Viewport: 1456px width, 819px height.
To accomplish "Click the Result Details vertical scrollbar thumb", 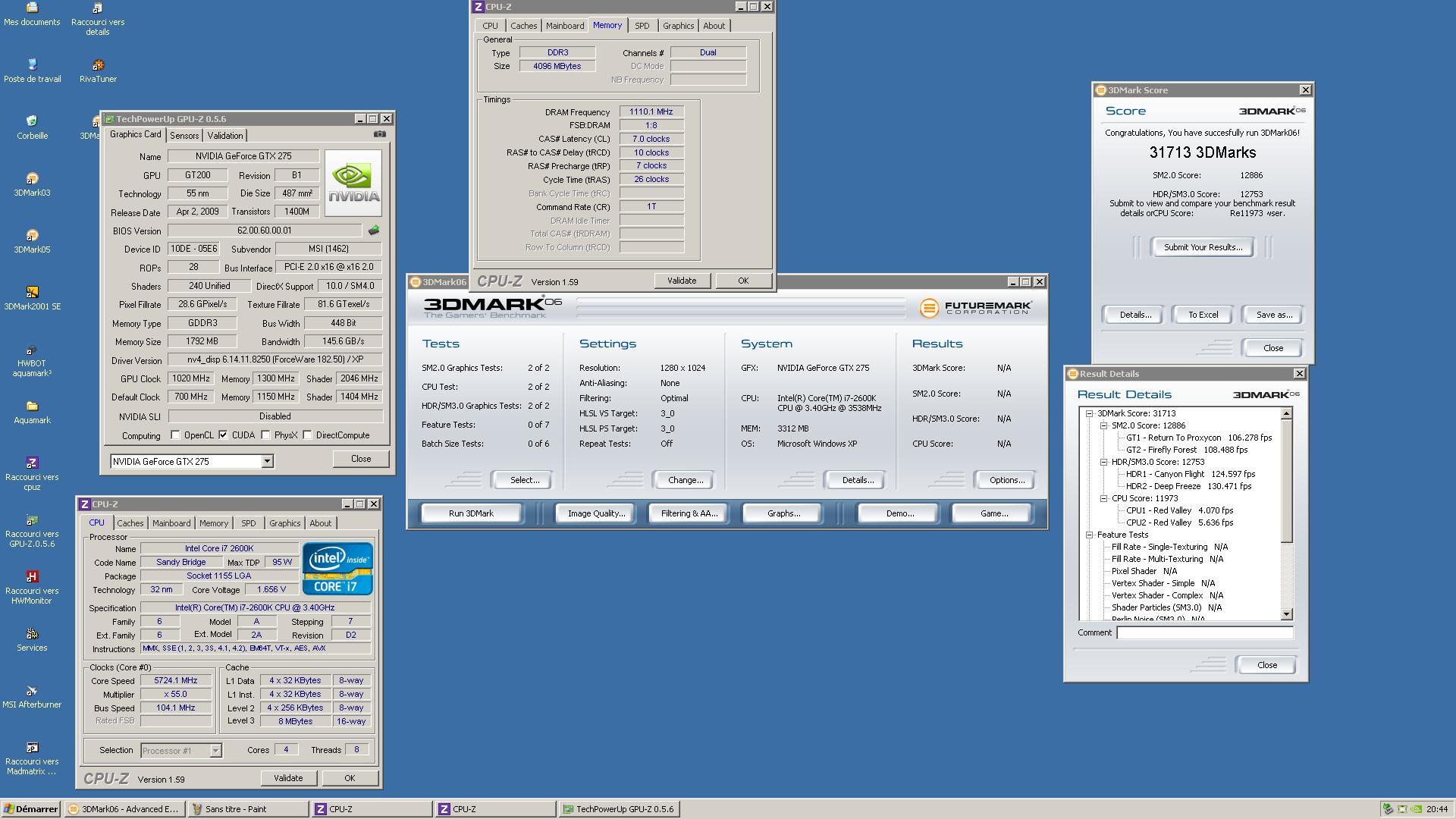I will point(1286,481).
